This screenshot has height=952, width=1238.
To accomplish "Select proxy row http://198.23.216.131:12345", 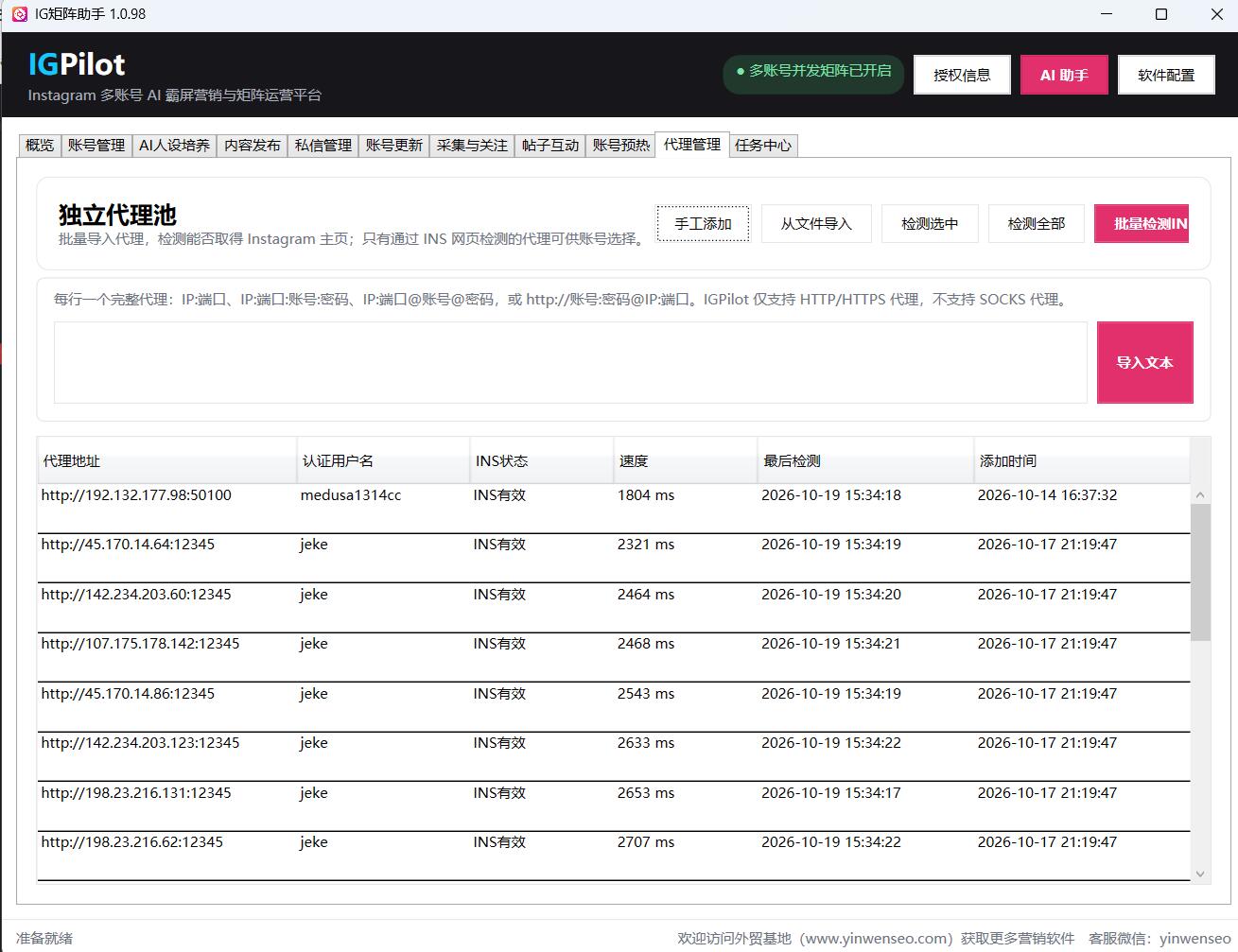I will coord(614,806).
